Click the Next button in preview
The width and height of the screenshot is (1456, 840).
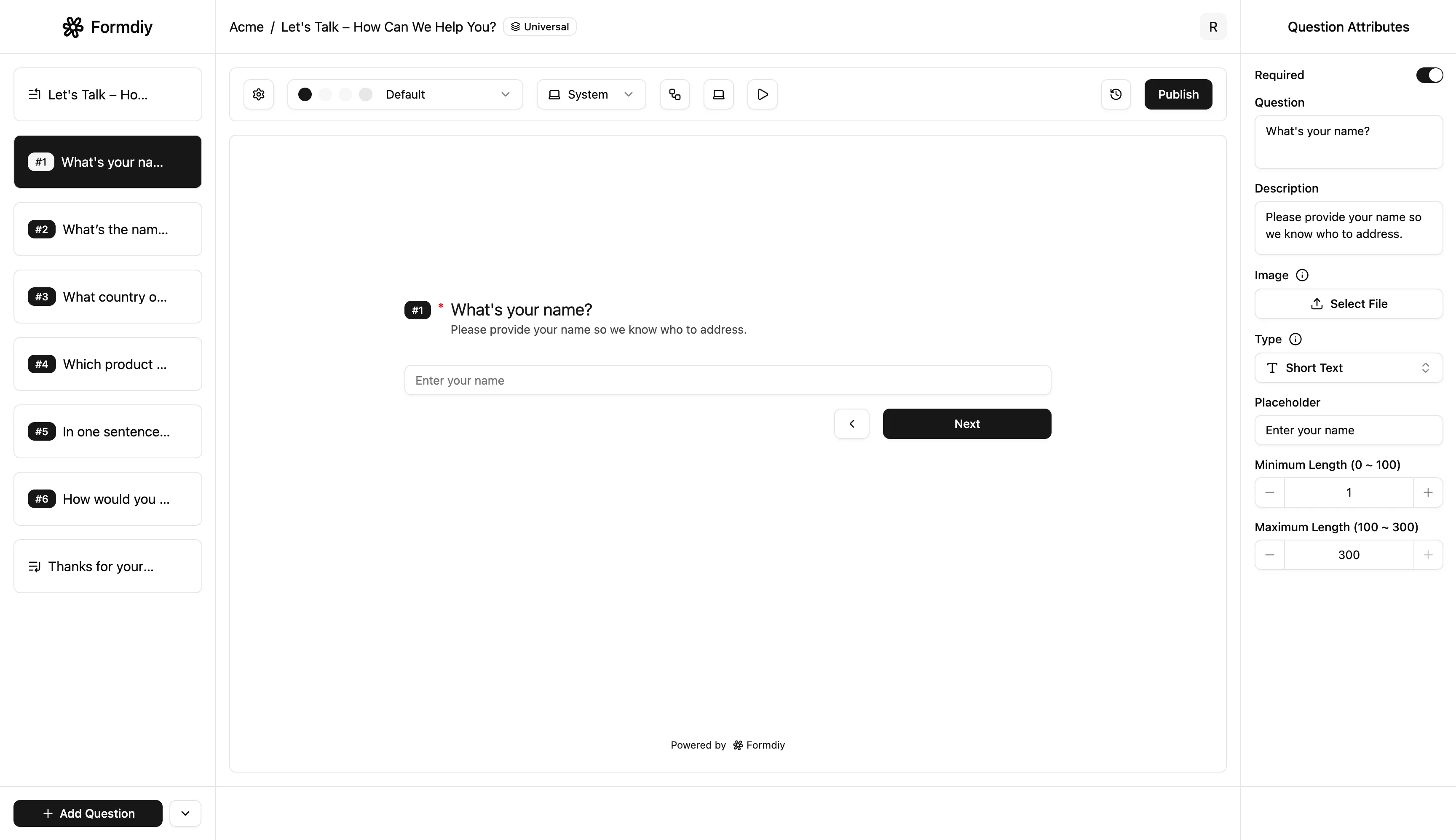click(967, 424)
